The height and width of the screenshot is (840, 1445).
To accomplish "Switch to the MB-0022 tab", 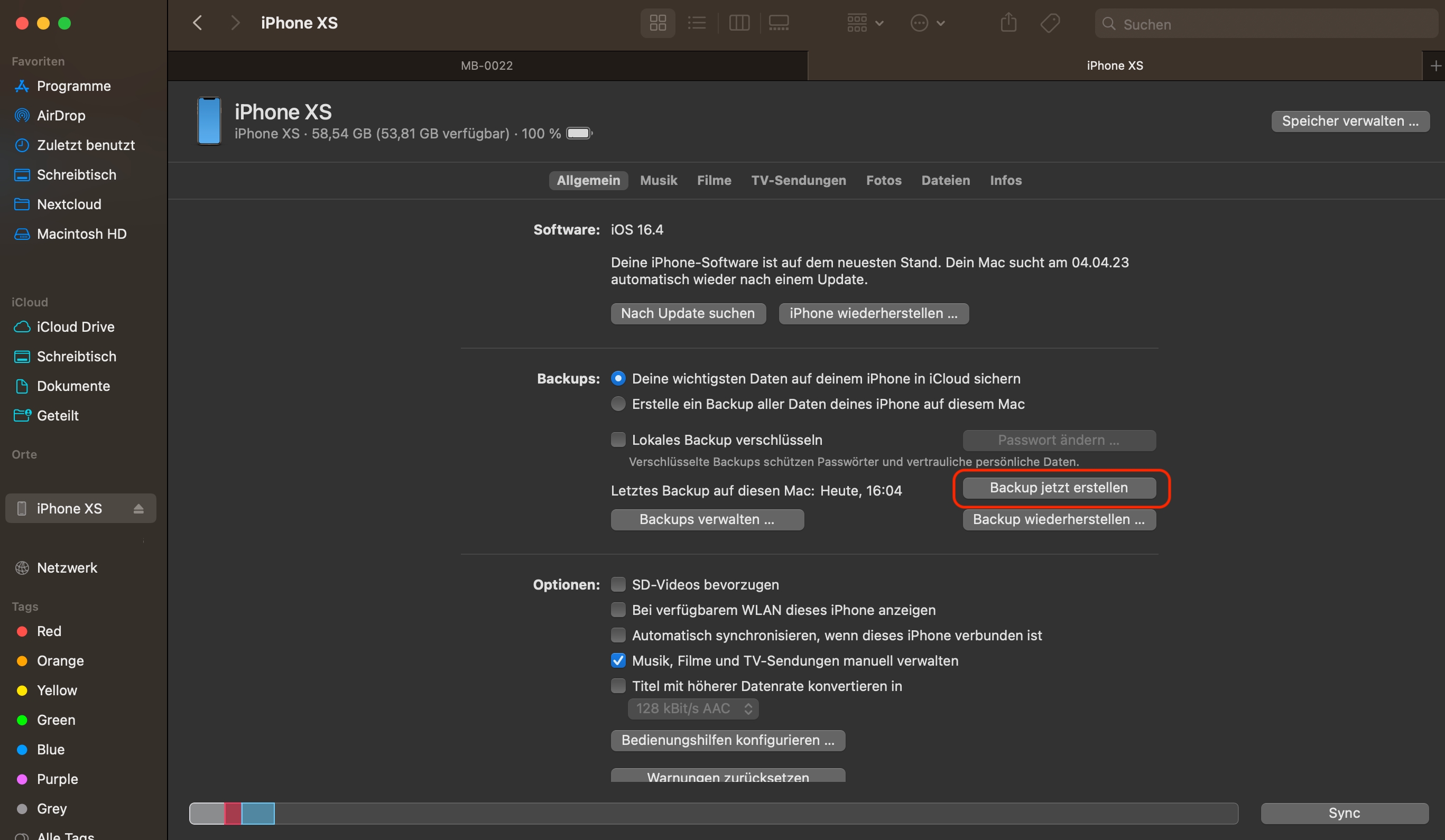I will [x=487, y=66].
